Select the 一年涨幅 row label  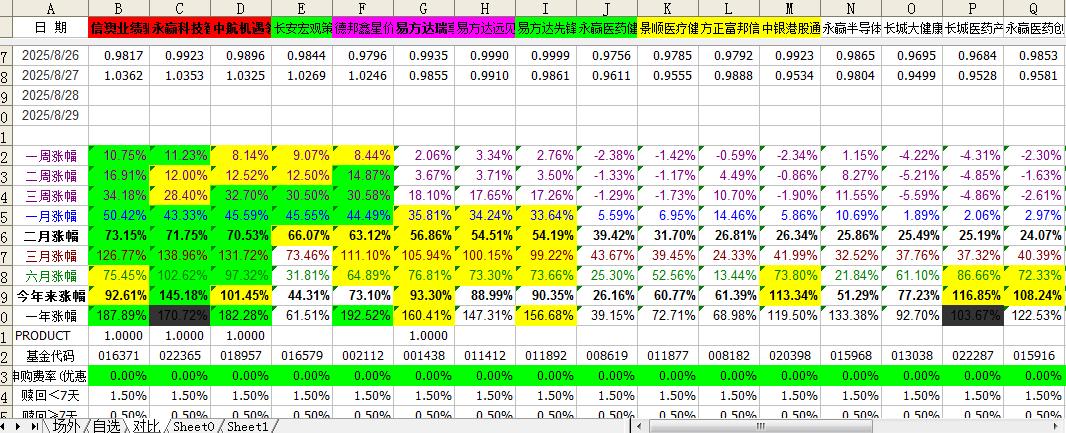(x=50, y=316)
